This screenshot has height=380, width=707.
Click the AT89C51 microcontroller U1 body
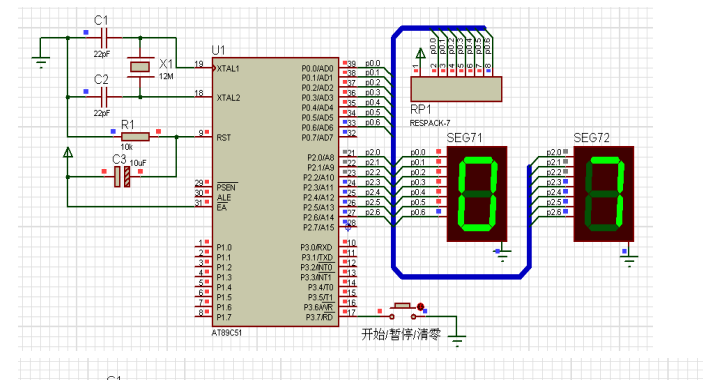point(275,192)
